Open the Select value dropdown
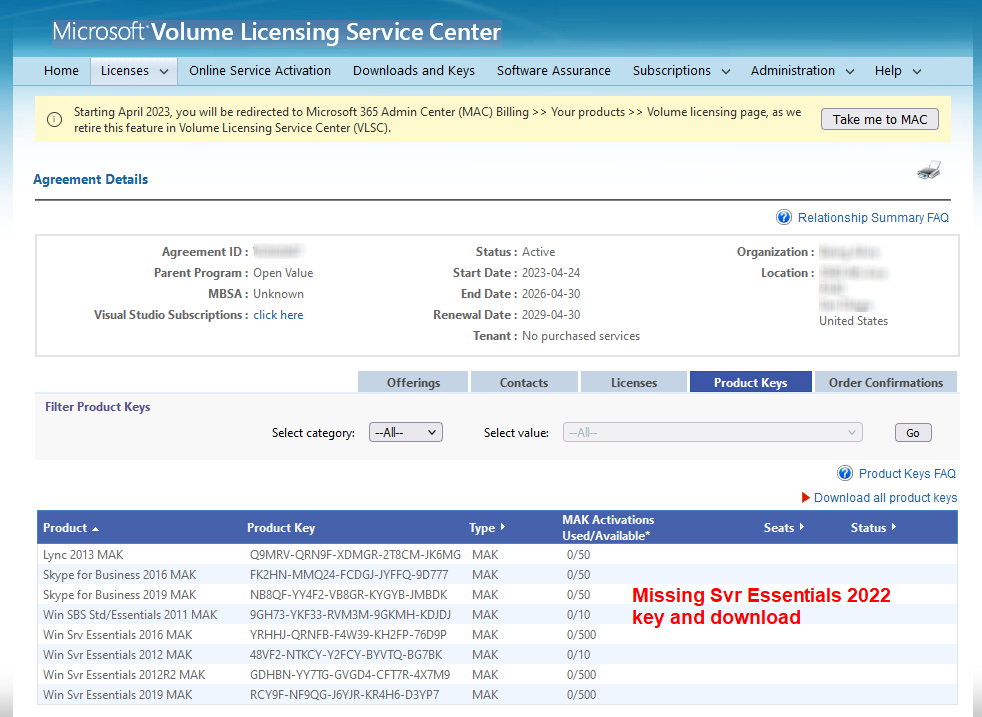The height and width of the screenshot is (717, 982). tap(713, 433)
